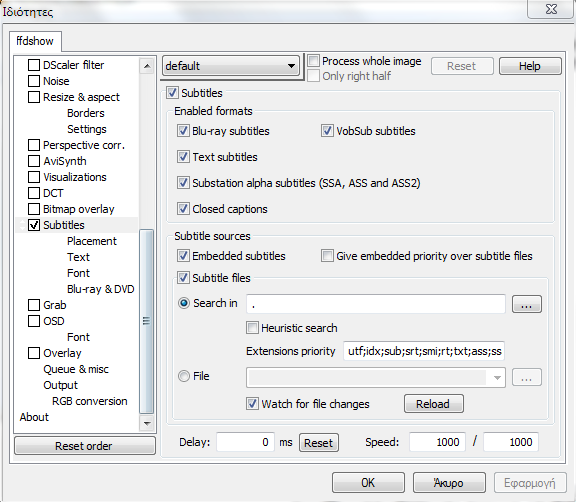Click scroll down arrow in filter list
Viewport: 576px width, 502px height.
147,423
